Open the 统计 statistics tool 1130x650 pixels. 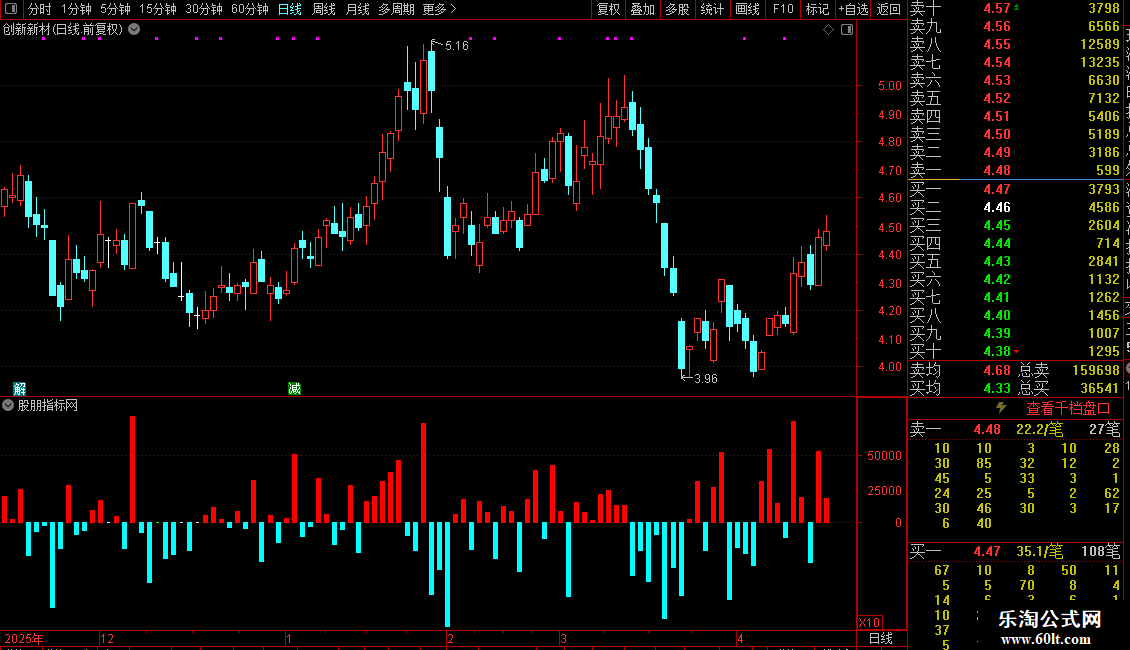click(x=712, y=9)
